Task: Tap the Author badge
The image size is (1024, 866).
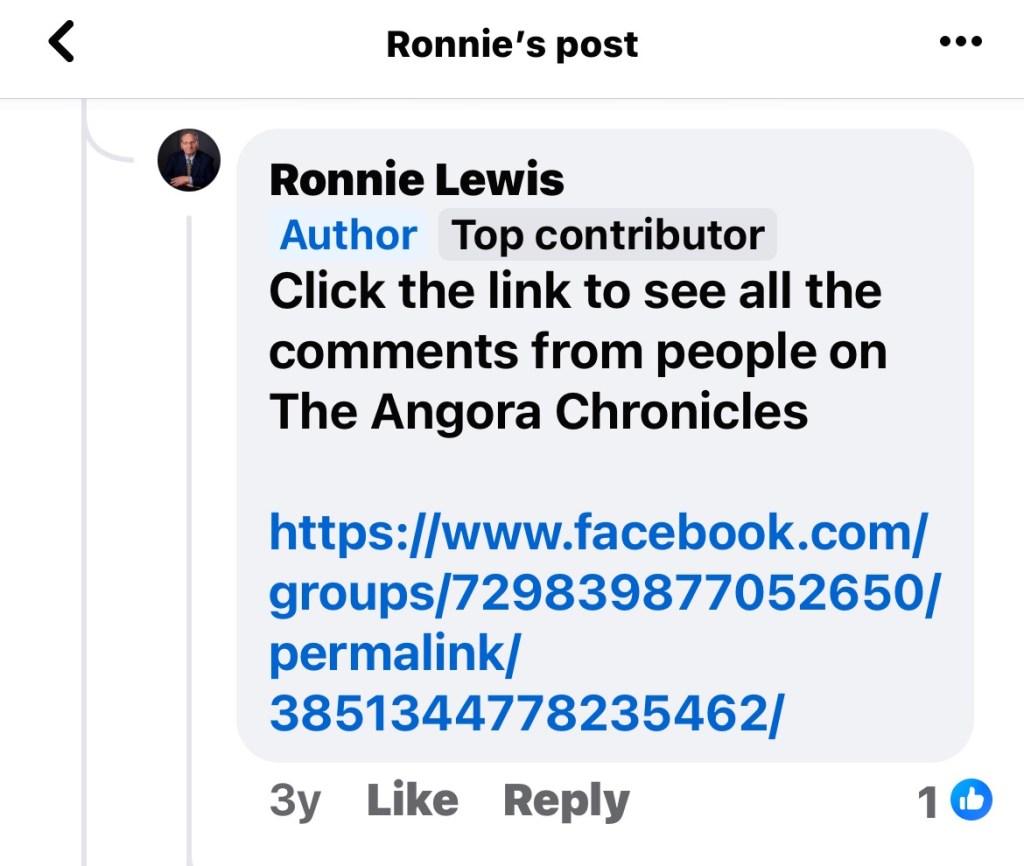Action: 348,235
